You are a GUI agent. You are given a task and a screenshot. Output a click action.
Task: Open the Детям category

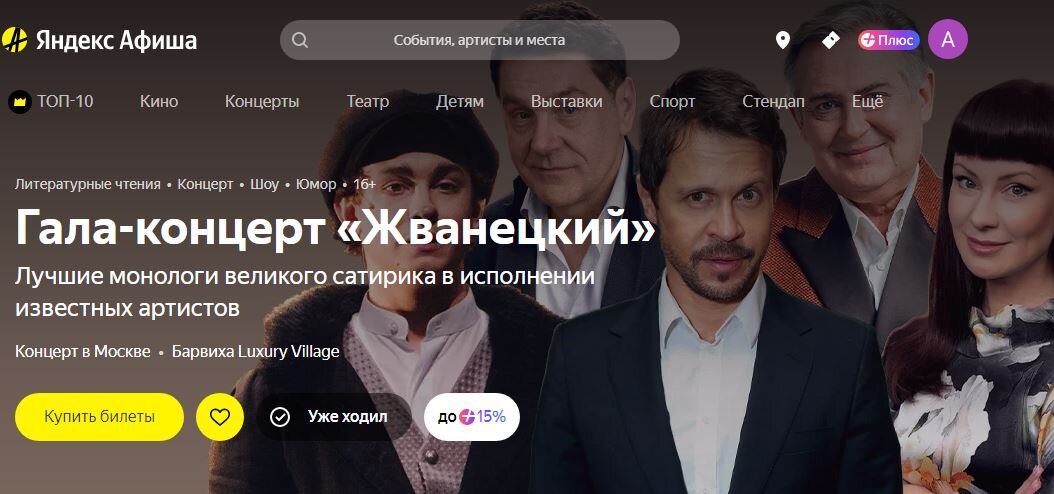[x=460, y=101]
